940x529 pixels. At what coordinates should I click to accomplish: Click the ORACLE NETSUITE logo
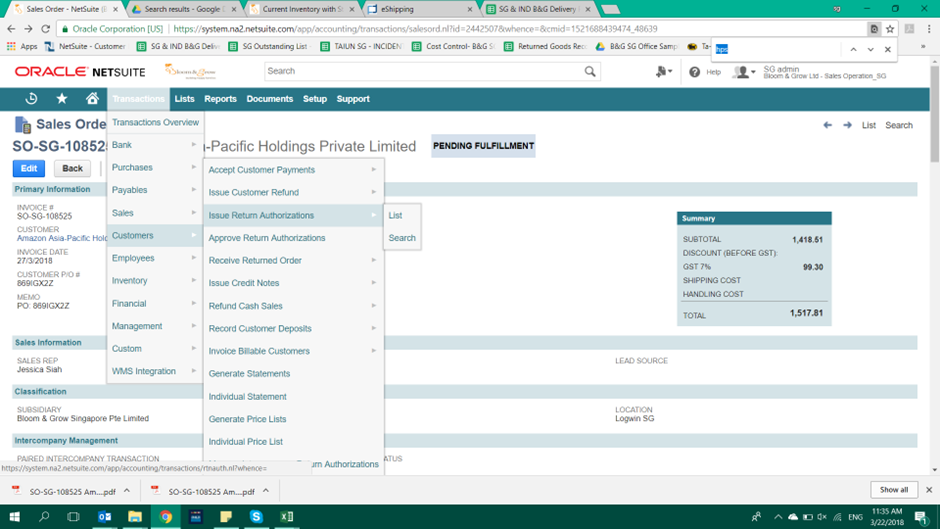80,72
